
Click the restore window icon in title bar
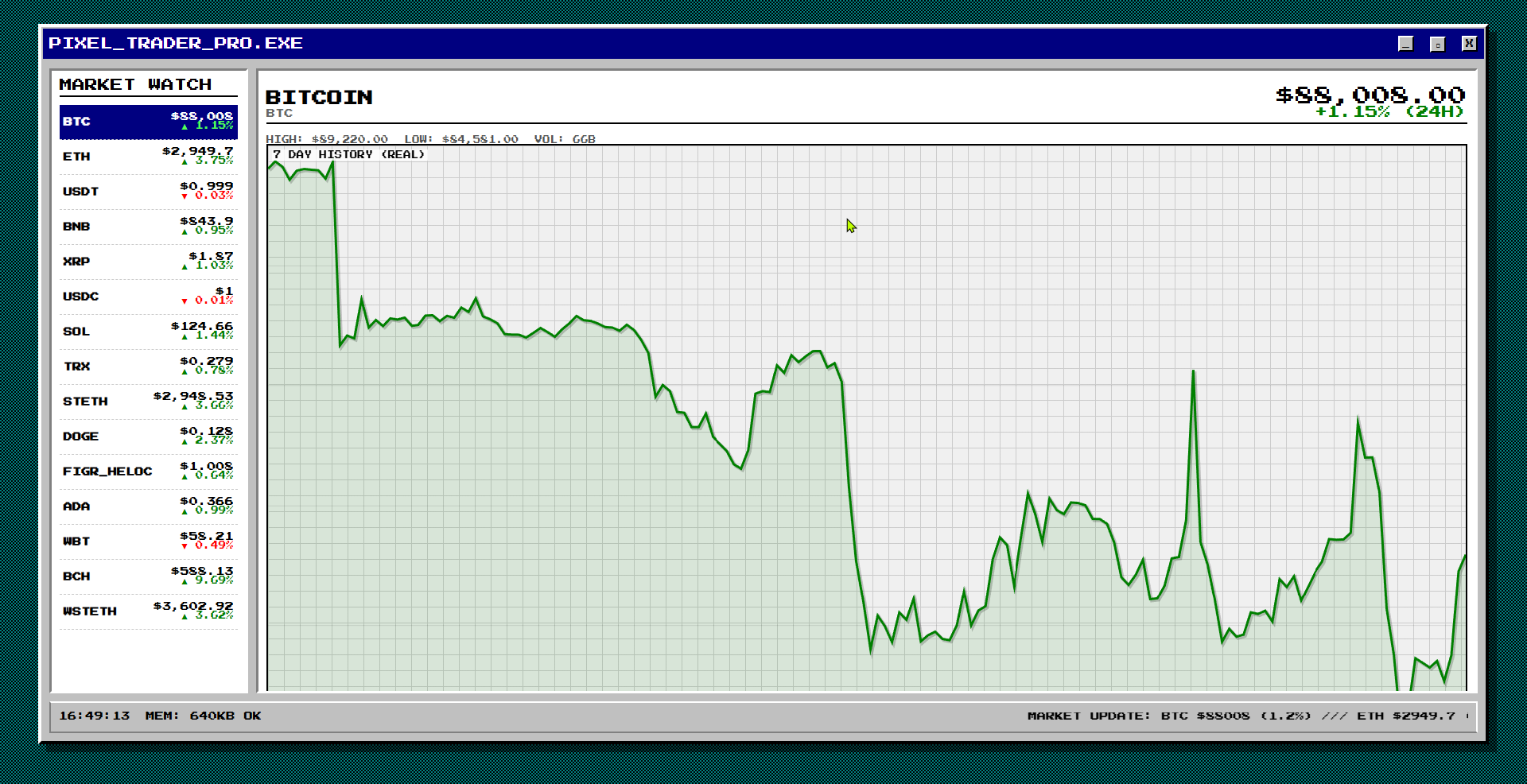(x=1436, y=44)
